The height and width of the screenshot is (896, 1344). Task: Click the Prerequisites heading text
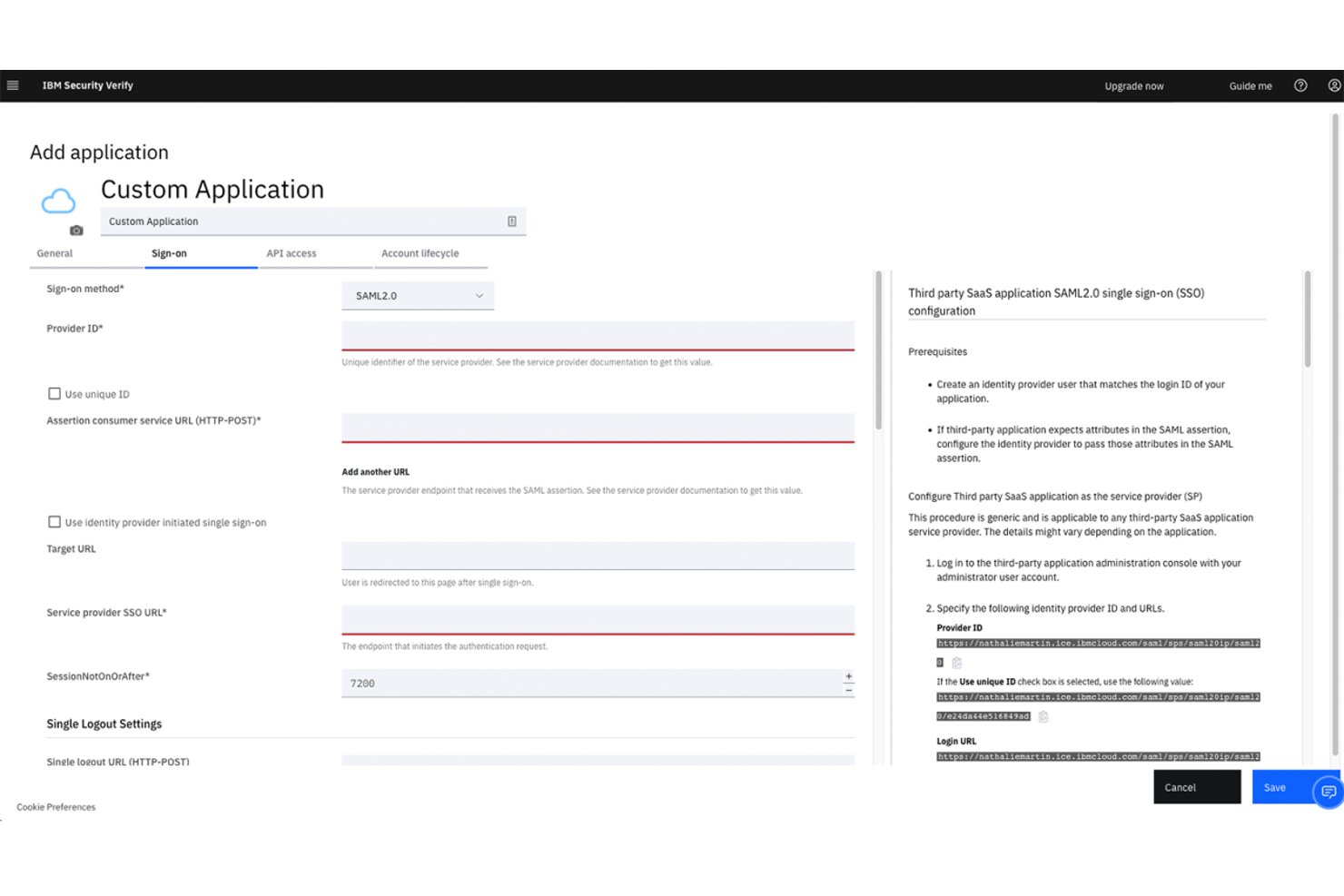click(937, 351)
